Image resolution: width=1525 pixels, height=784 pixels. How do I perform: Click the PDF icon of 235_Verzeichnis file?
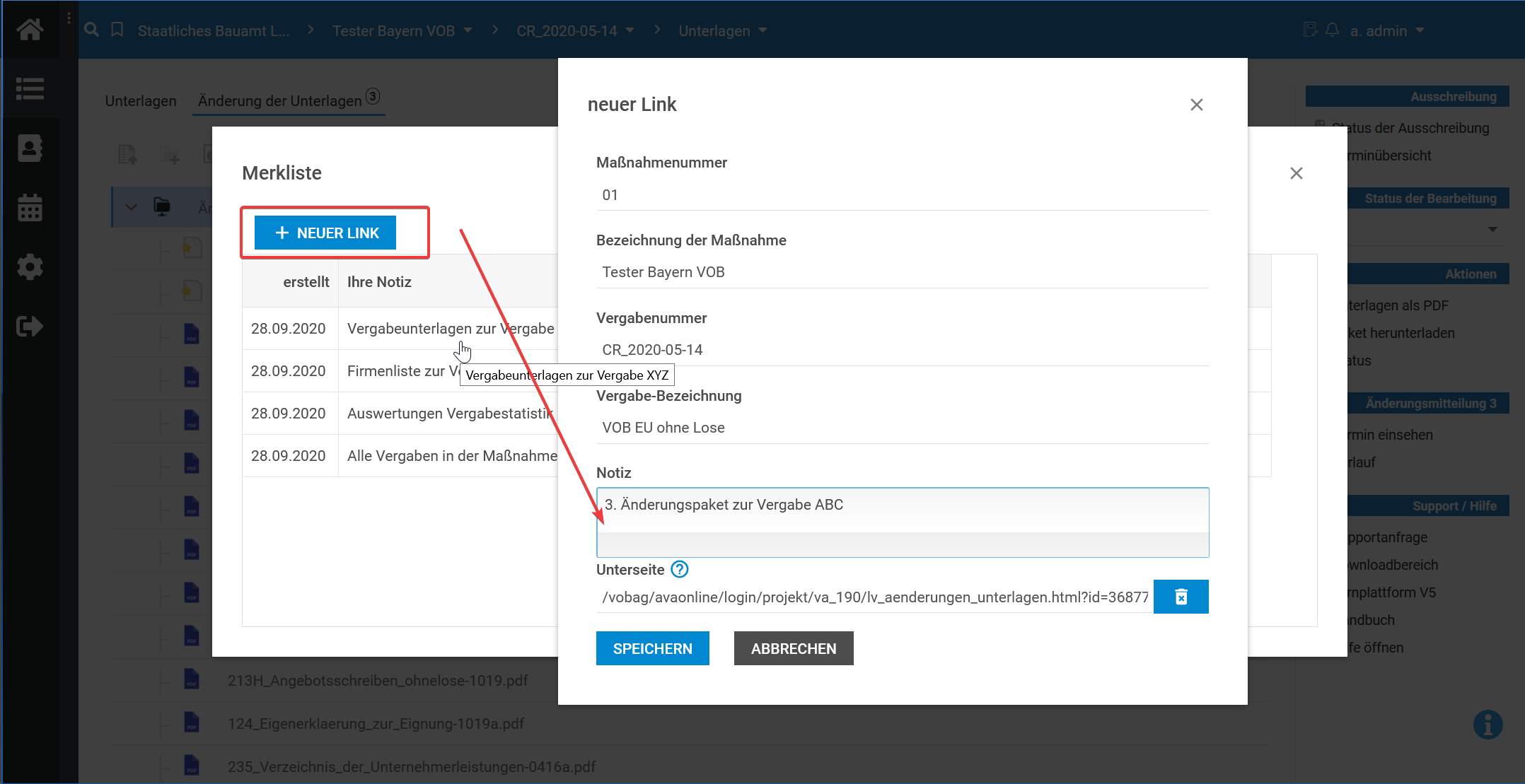[192, 766]
